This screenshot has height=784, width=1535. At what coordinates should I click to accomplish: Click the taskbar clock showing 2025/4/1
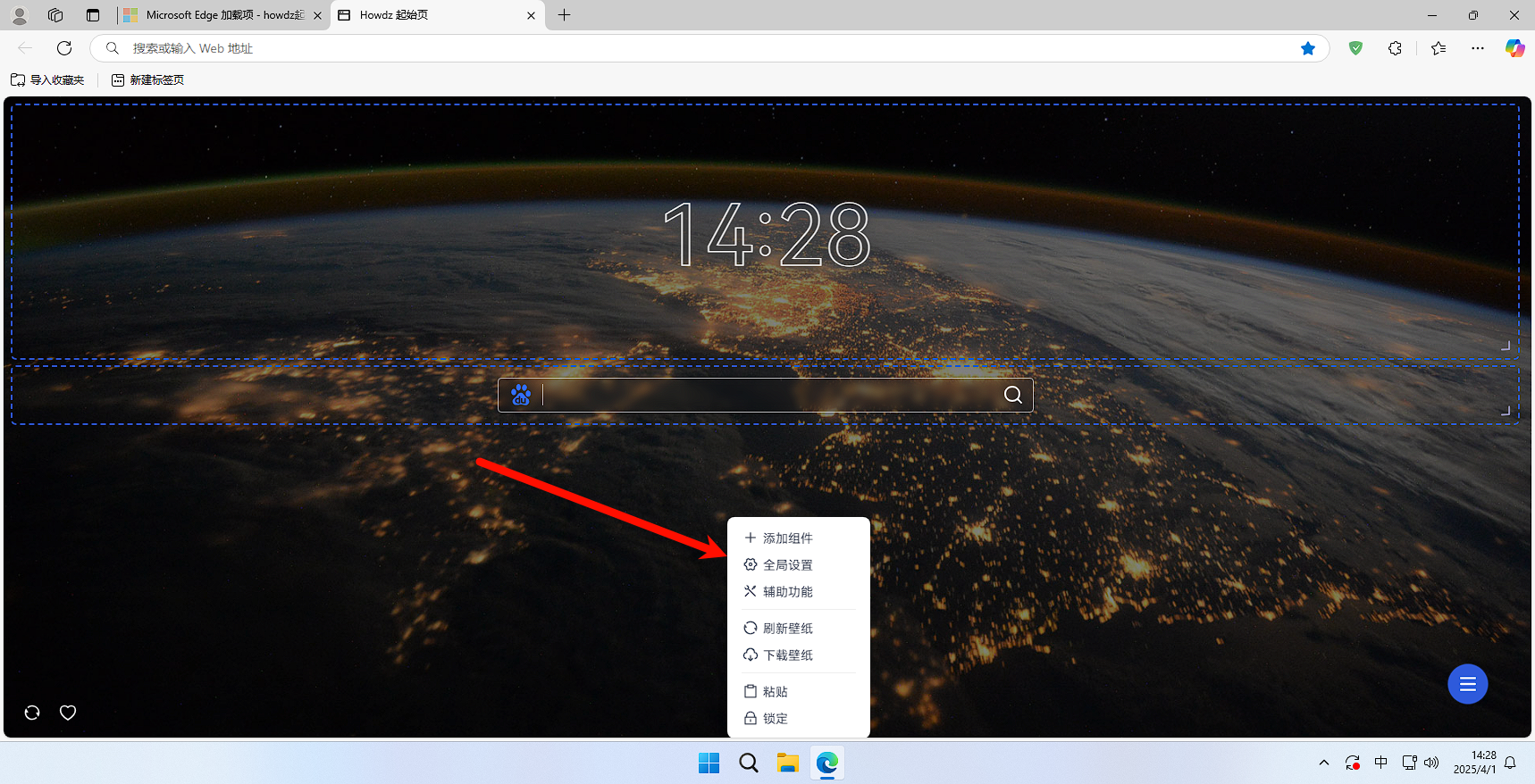coord(1474,763)
